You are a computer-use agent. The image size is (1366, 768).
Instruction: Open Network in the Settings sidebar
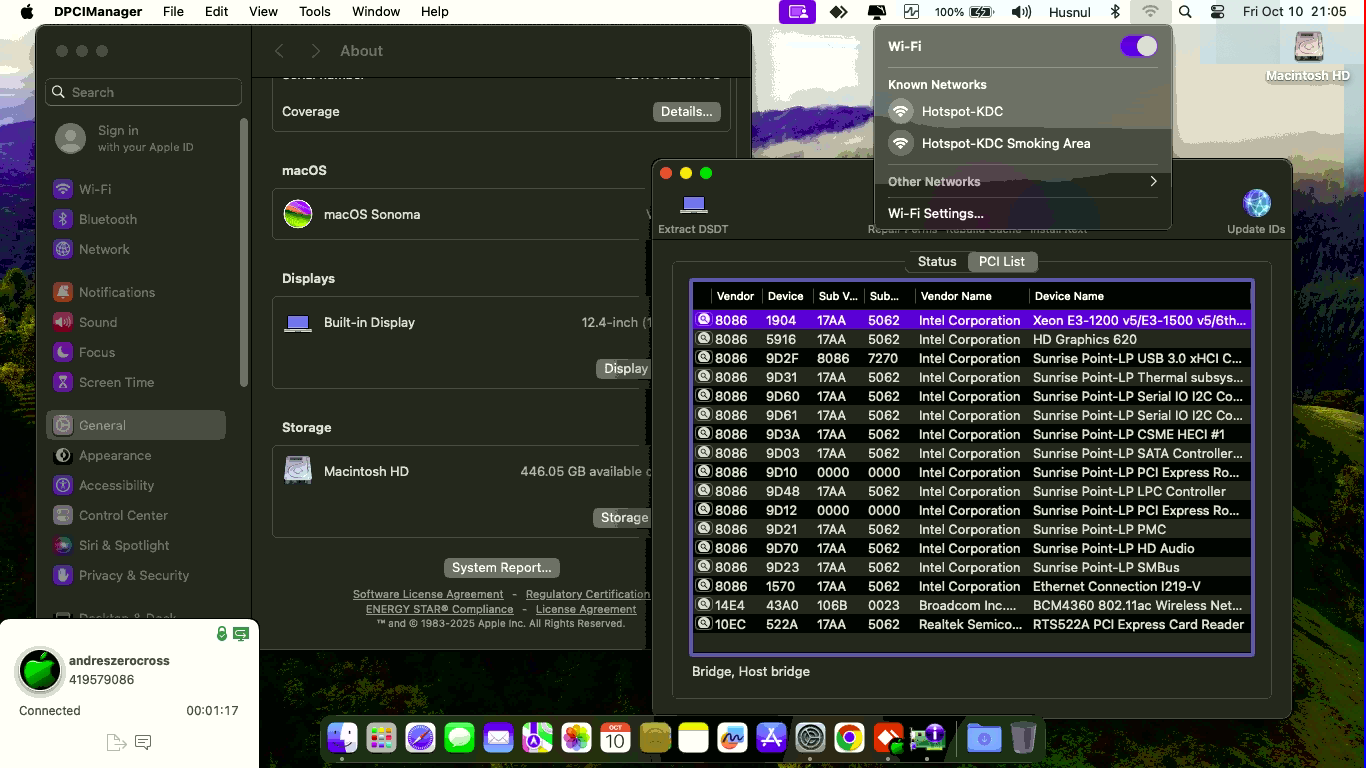(x=136, y=249)
